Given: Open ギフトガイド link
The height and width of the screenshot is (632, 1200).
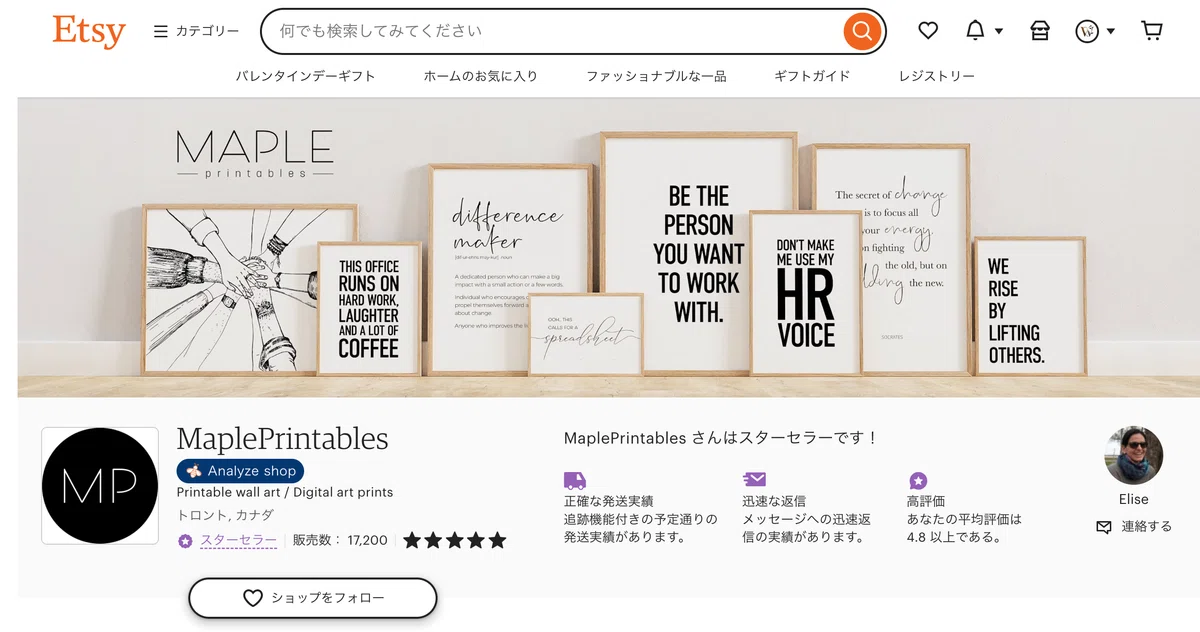Looking at the screenshot, I should point(812,76).
